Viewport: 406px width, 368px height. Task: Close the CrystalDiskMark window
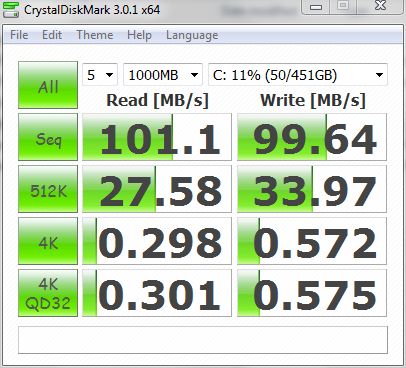pyautogui.click(x=380, y=6)
